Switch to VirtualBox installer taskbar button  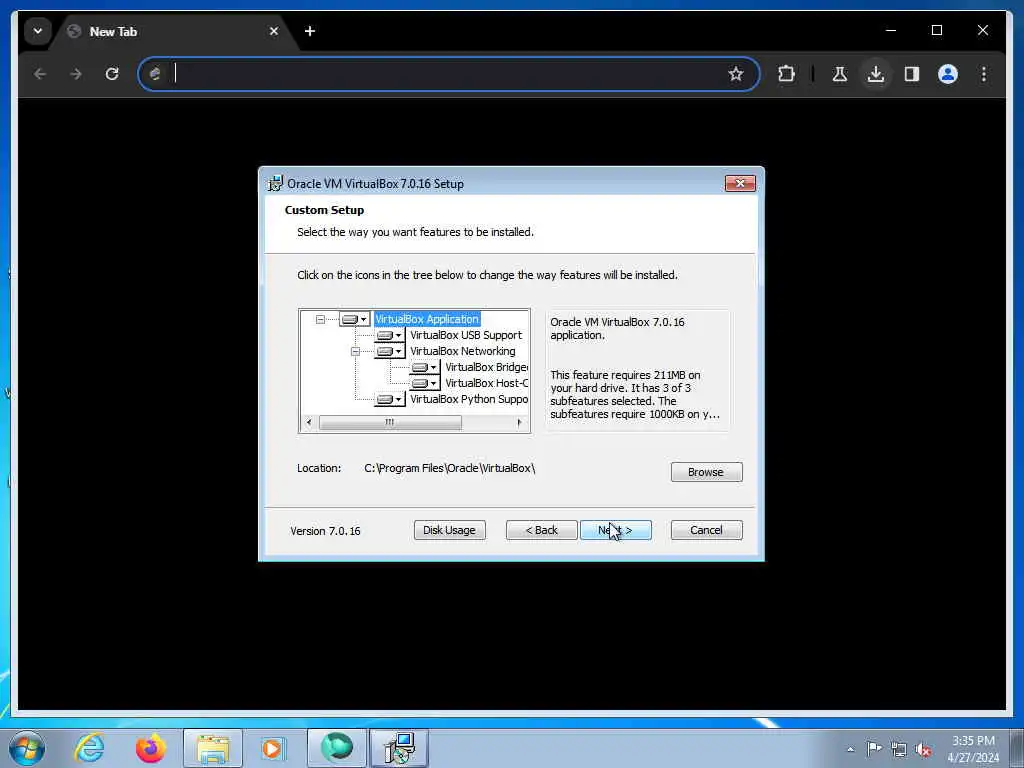tap(399, 748)
